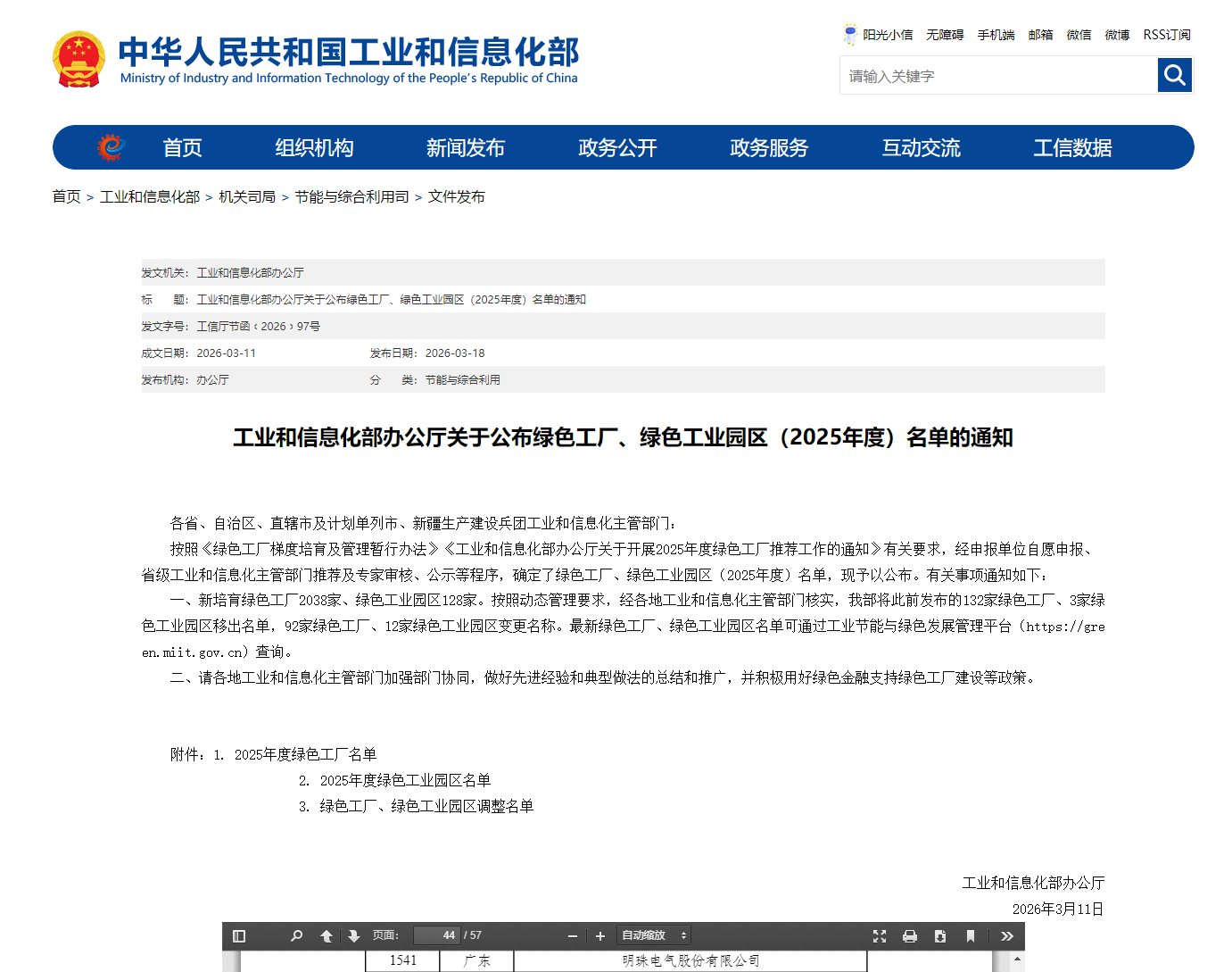Click the blue site search magnifier button
Viewport: 1232px width, 972px height.
tap(1174, 75)
